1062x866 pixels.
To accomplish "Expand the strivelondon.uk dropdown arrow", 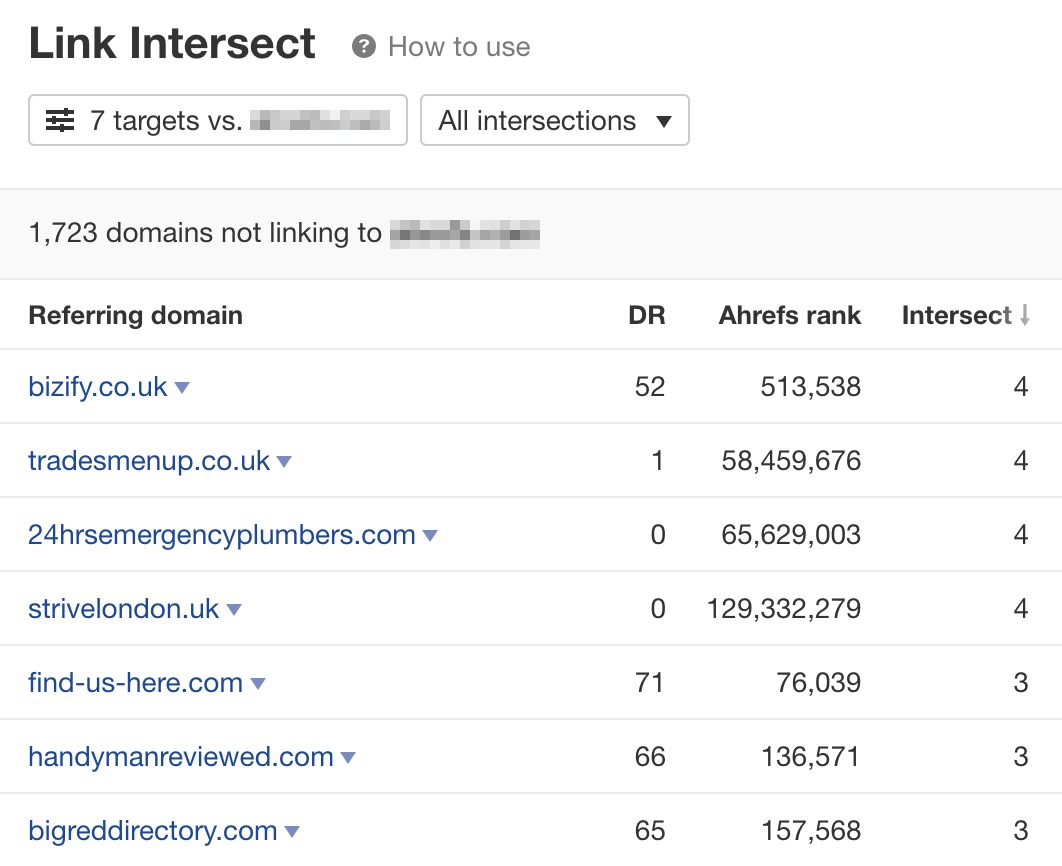I will point(234,610).
